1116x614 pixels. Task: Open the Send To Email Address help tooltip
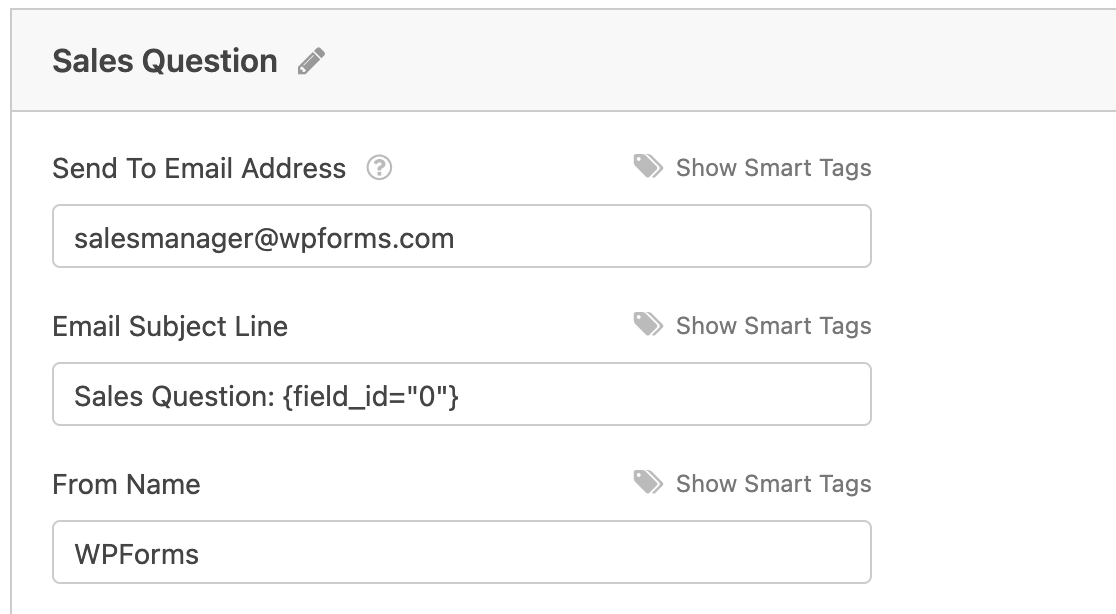coord(379,168)
